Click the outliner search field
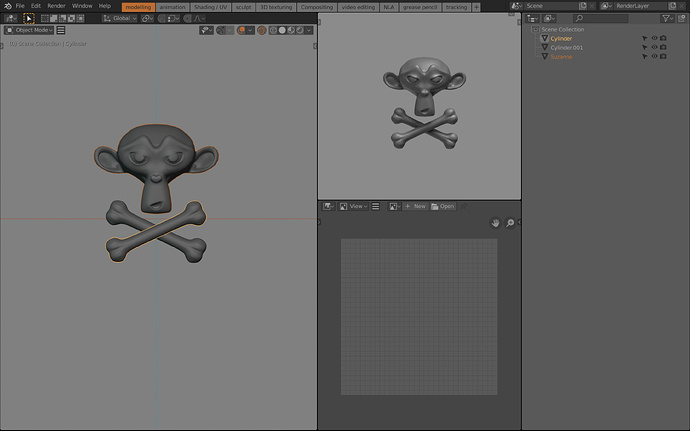The height and width of the screenshot is (431, 690). [x=601, y=18]
